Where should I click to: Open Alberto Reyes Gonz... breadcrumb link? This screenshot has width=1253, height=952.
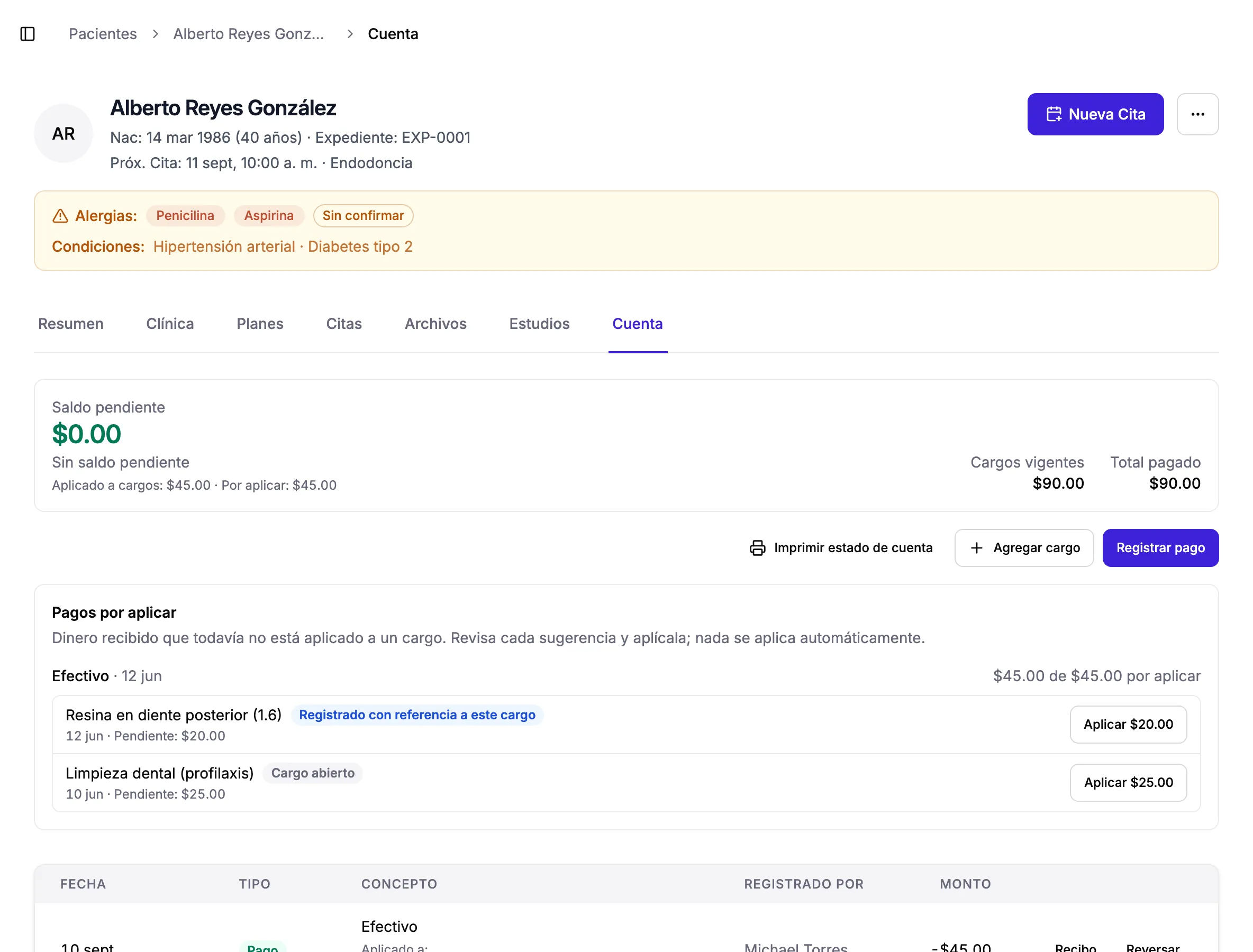(x=248, y=34)
